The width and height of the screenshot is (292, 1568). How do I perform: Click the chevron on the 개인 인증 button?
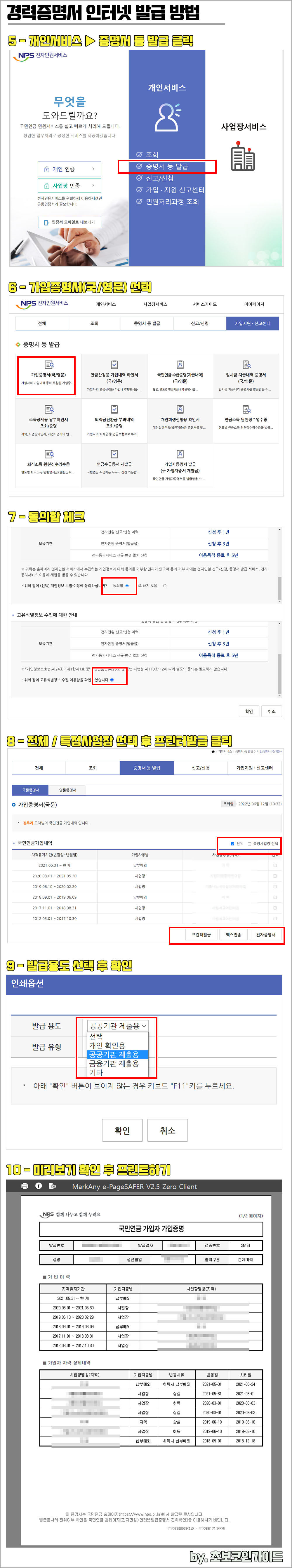pyautogui.click(x=93, y=169)
